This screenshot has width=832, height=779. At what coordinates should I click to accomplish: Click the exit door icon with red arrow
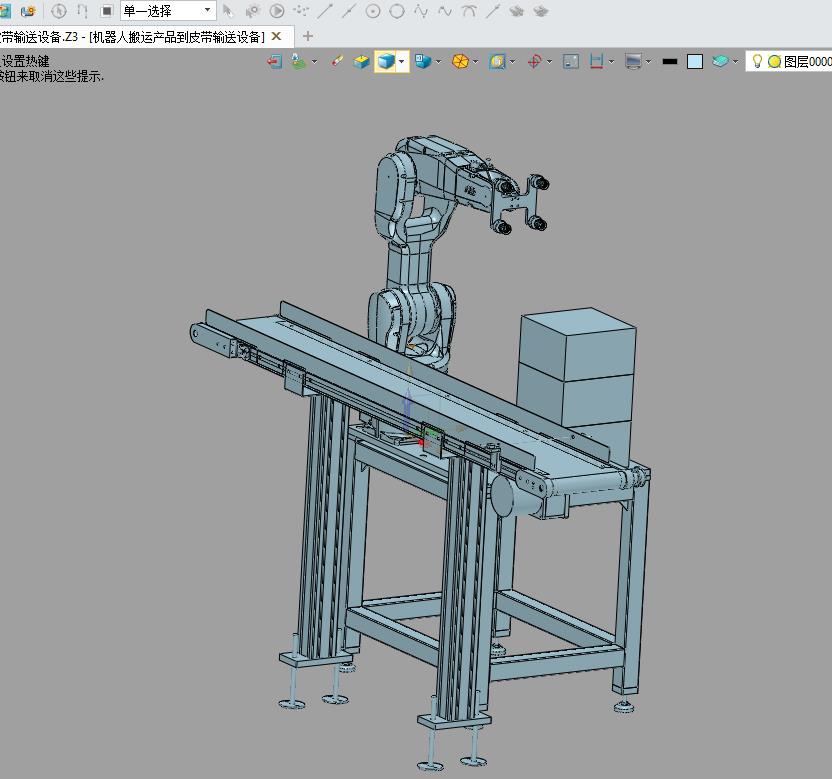pos(274,62)
